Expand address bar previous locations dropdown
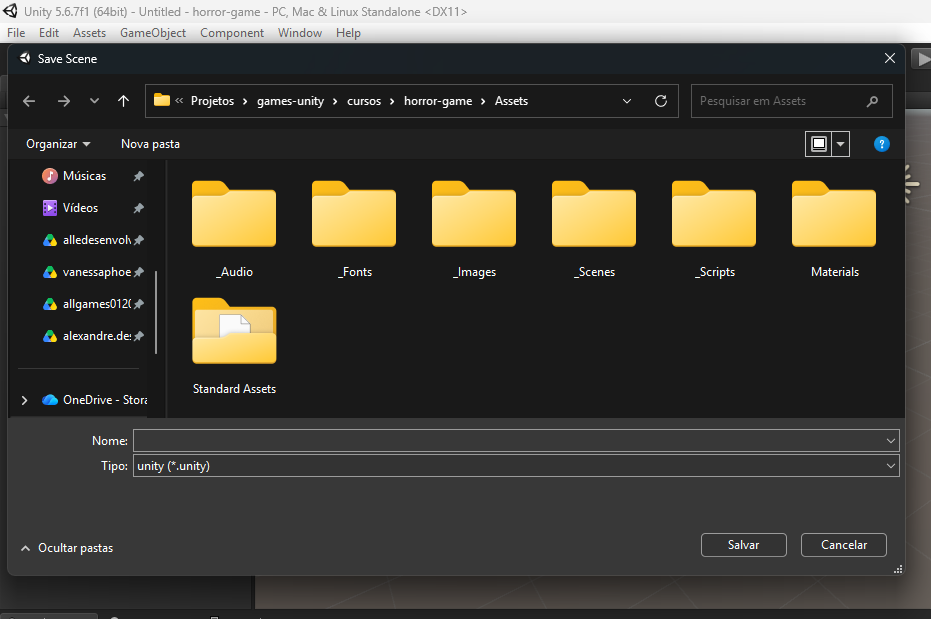The image size is (931, 619). click(x=627, y=101)
